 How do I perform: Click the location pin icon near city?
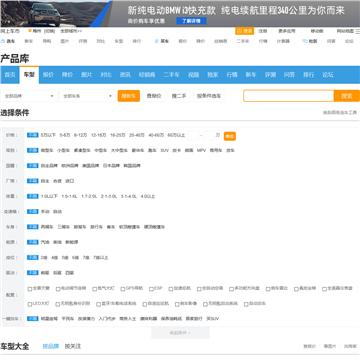(x=30, y=31)
